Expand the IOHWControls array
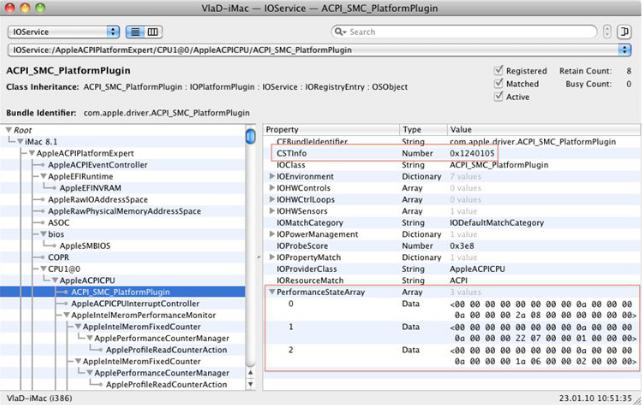Image resolution: width=642 pixels, height=405 pixels. [x=271, y=188]
